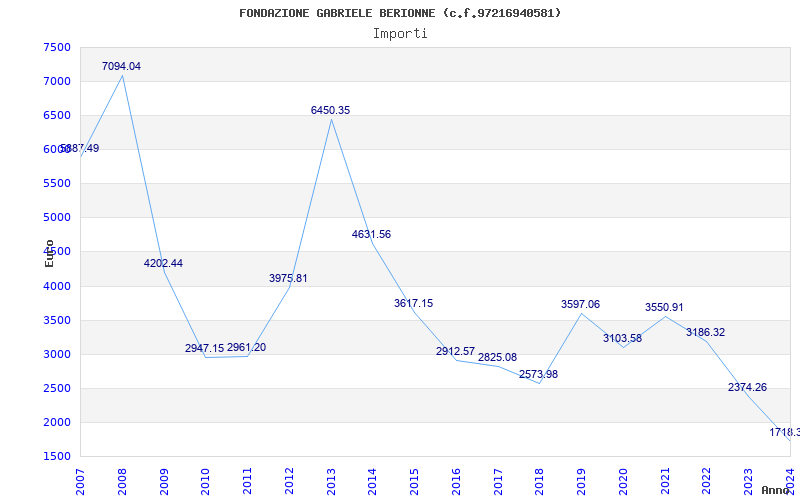
Task: Click the Euro y-axis title
Action: 49,253
